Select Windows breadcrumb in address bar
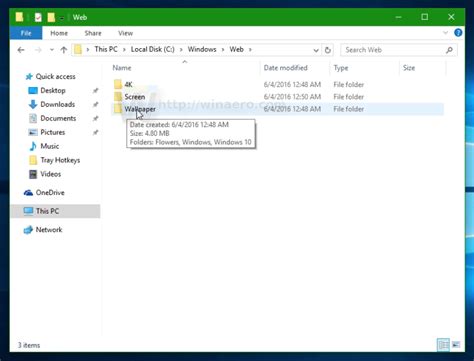The width and height of the screenshot is (474, 361). click(x=202, y=49)
